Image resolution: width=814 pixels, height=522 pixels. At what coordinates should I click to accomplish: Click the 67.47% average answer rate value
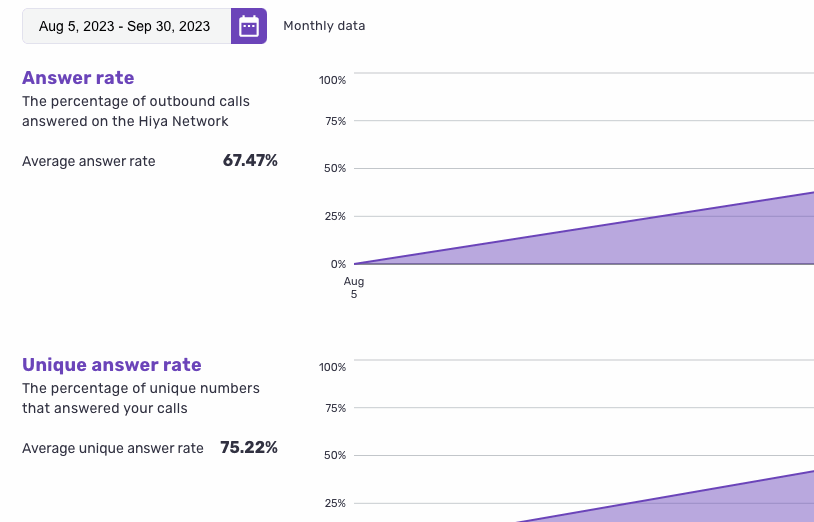(x=250, y=160)
